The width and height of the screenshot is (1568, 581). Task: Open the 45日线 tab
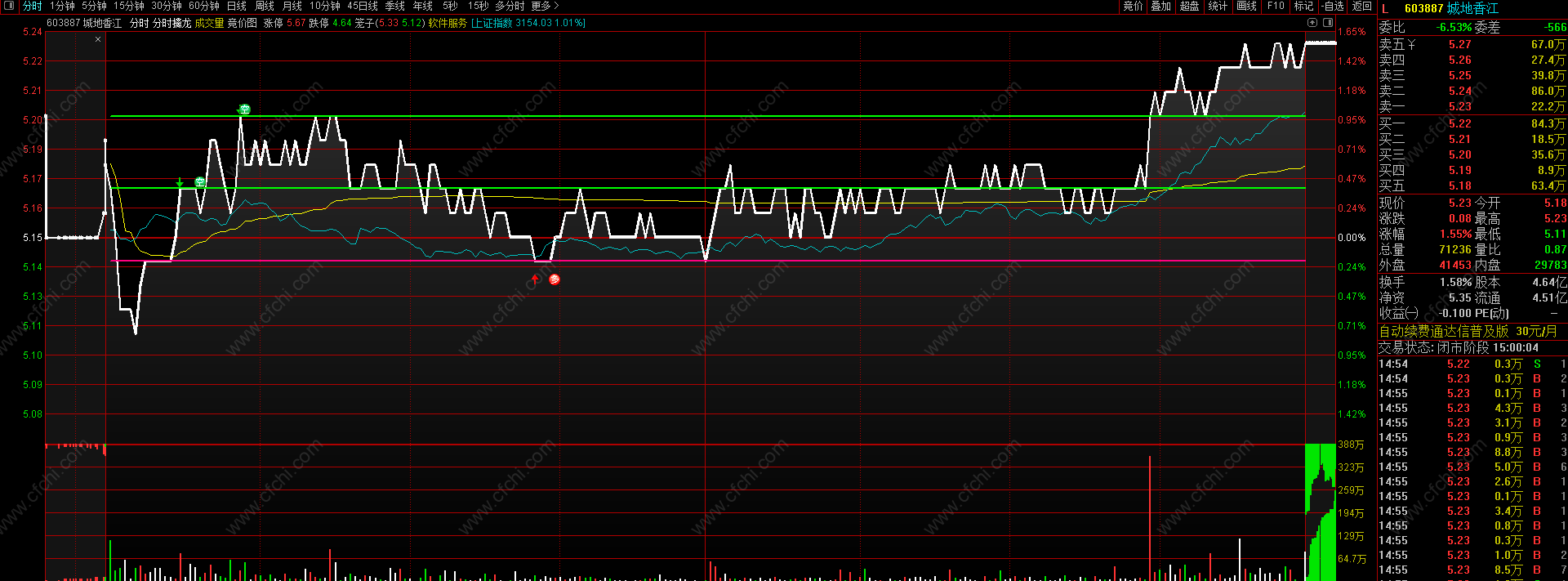[363, 6]
